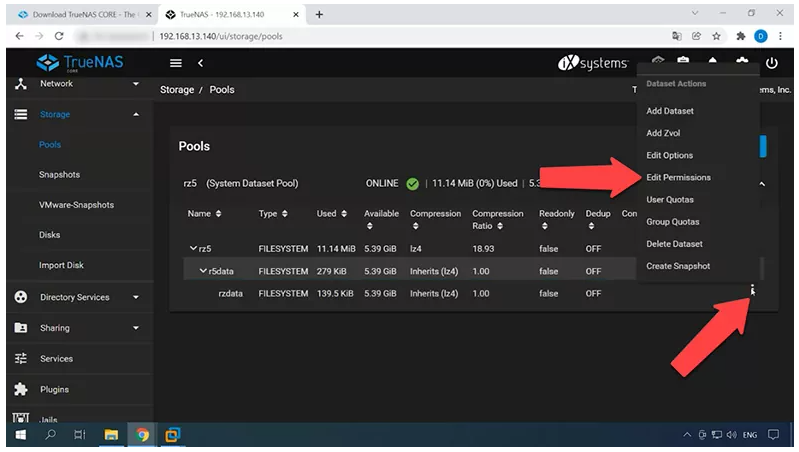Screen dimensions: 799x452
Task: Open a new browser tab
Action: coord(319,14)
